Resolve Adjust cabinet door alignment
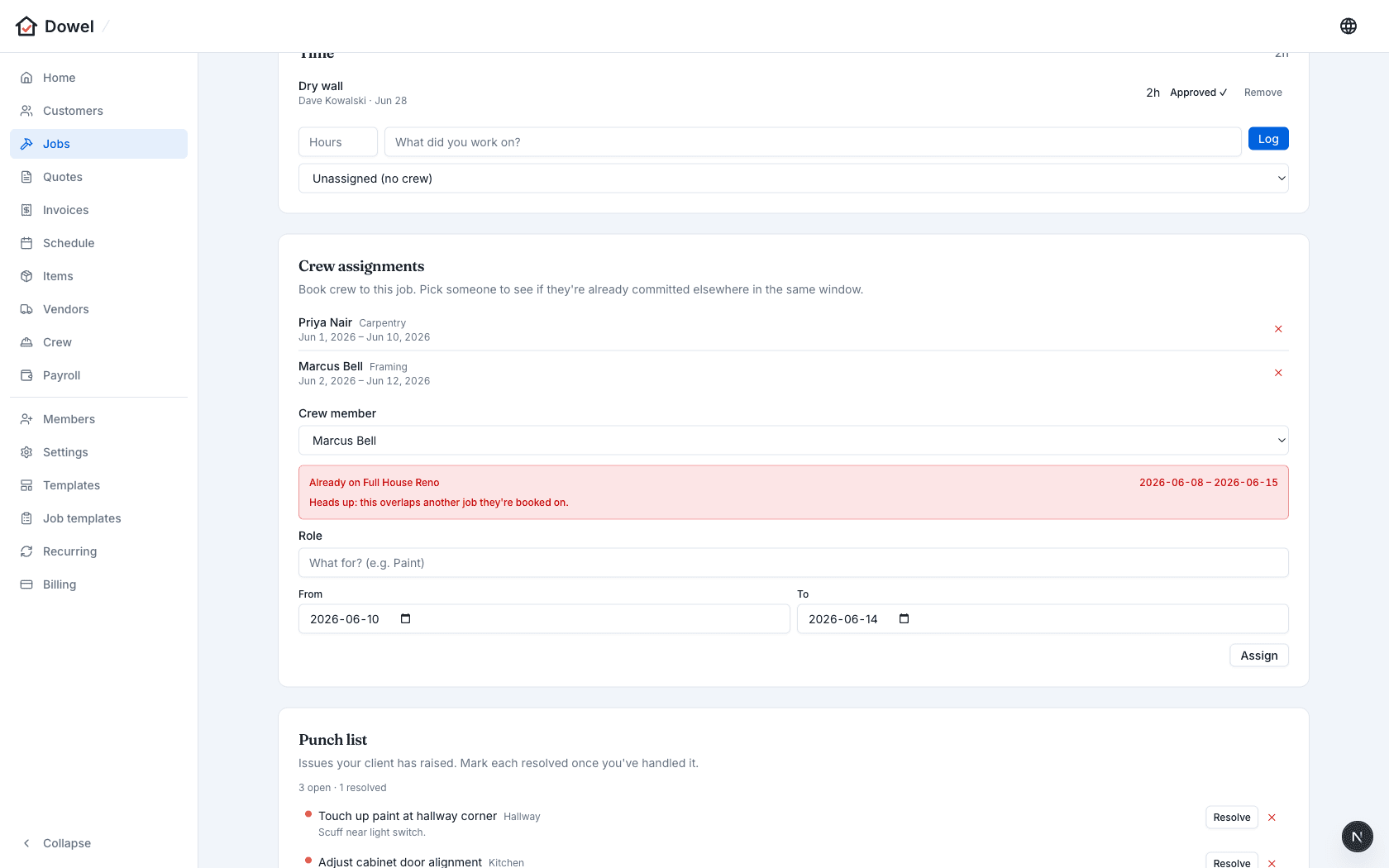This screenshot has width=1389, height=868. tap(1231, 861)
